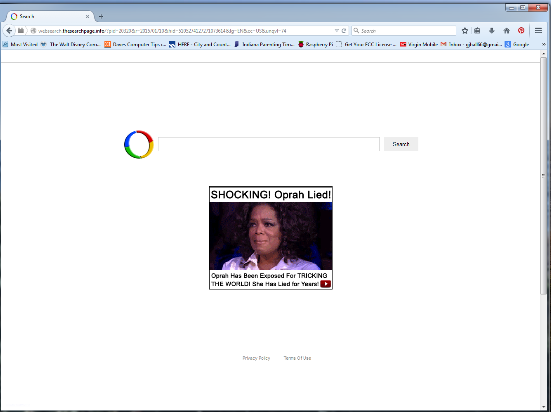Show more bookmarks with the chevron
The image size is (551, 412).
544,44
